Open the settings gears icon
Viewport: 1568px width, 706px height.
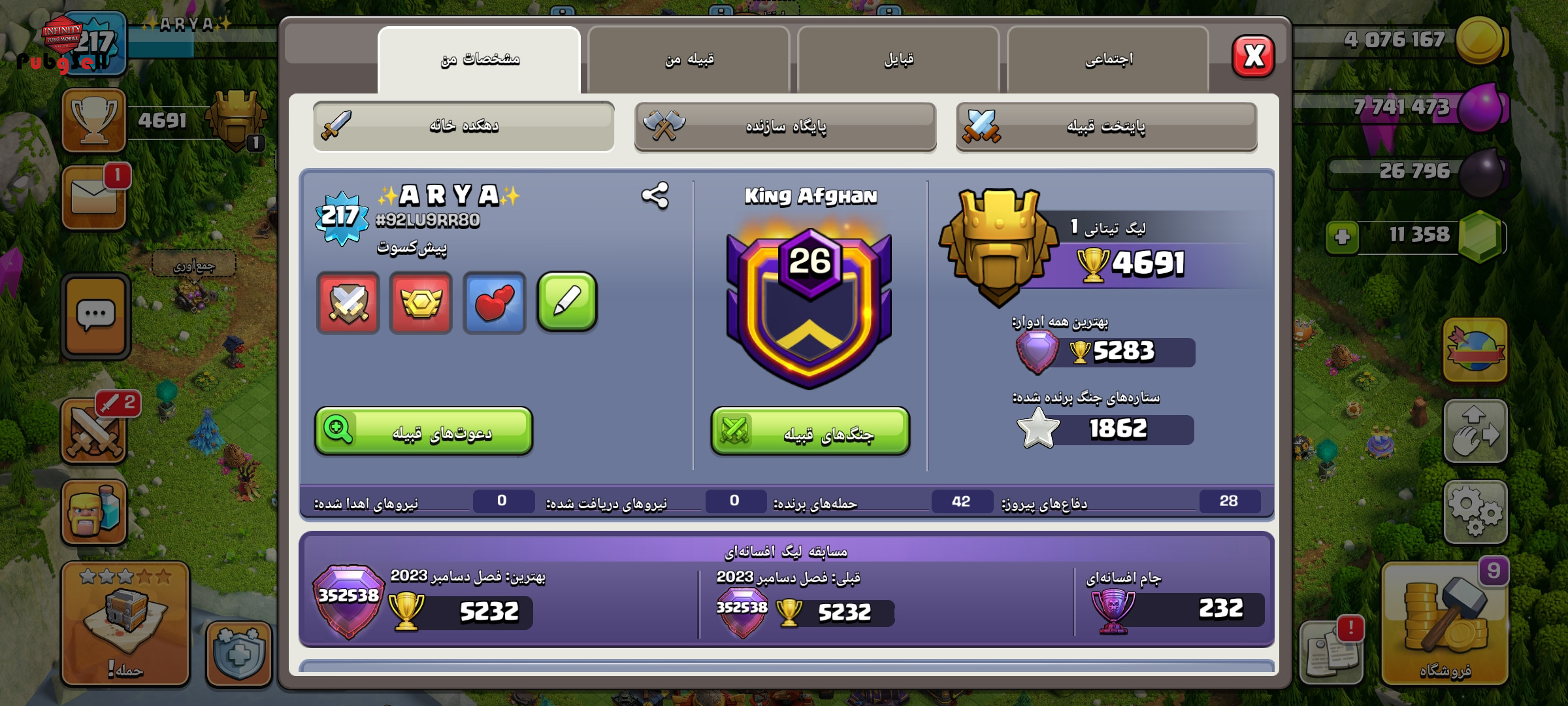tap(1475, 512)
